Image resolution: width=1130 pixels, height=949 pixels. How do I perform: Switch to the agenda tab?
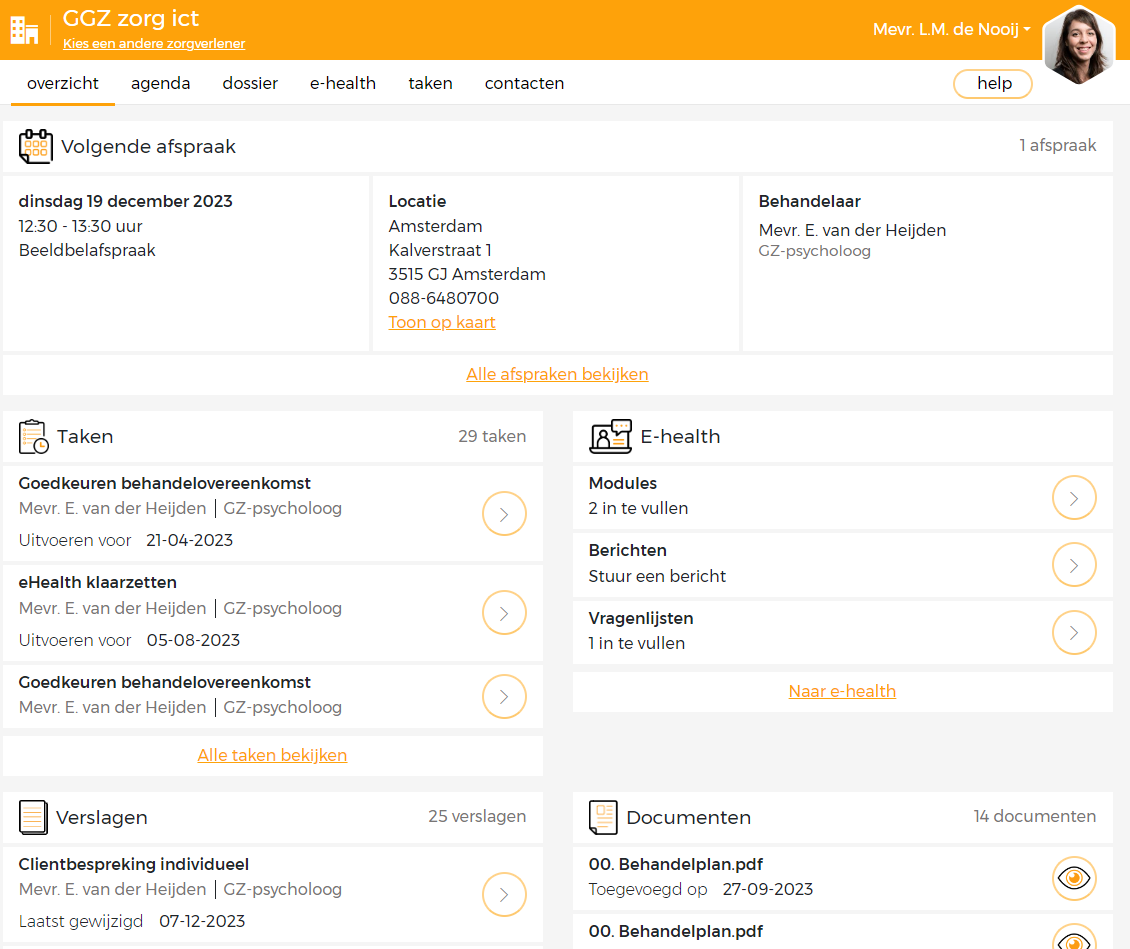(160, 84)
